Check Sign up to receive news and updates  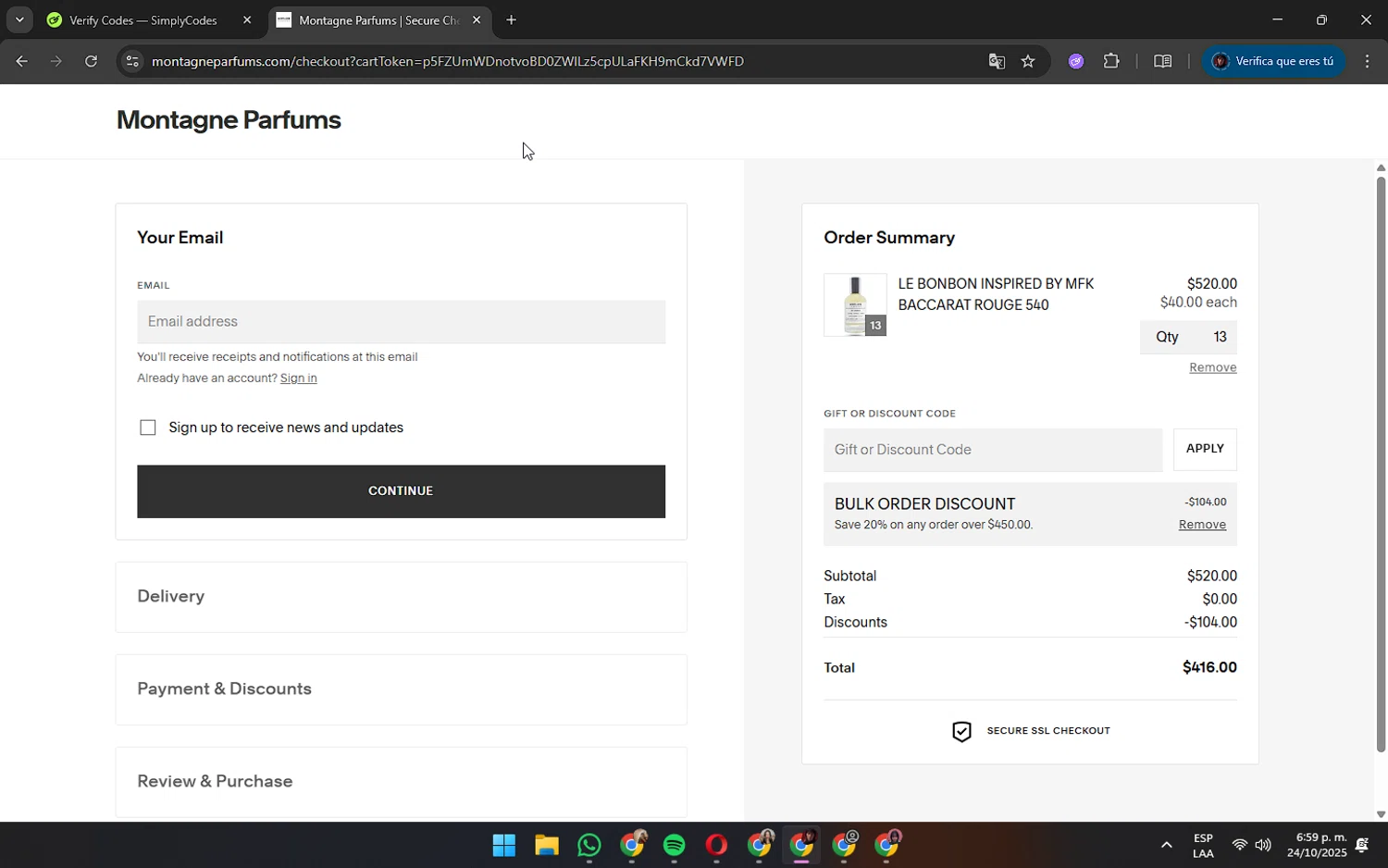(147, 427)
